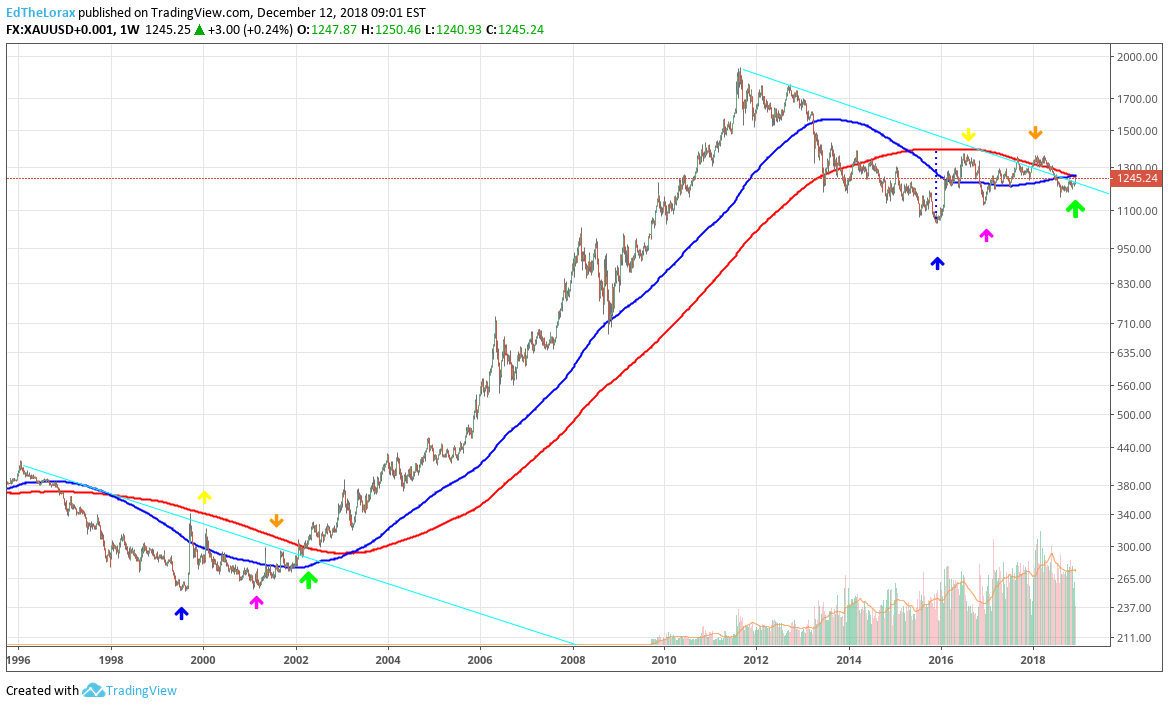Click the 2004 label on time axis

tap(388, 660)
